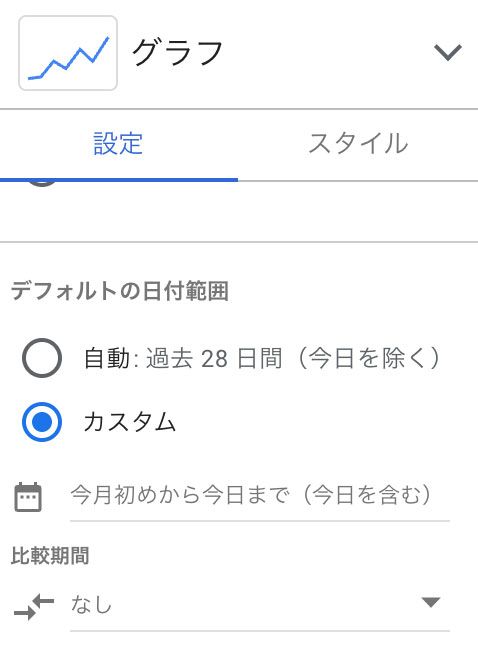Expand the グラフ chart type chevron
Viewport: 478px width, 668px height.
pyautogui.click(x=448, y=52)
